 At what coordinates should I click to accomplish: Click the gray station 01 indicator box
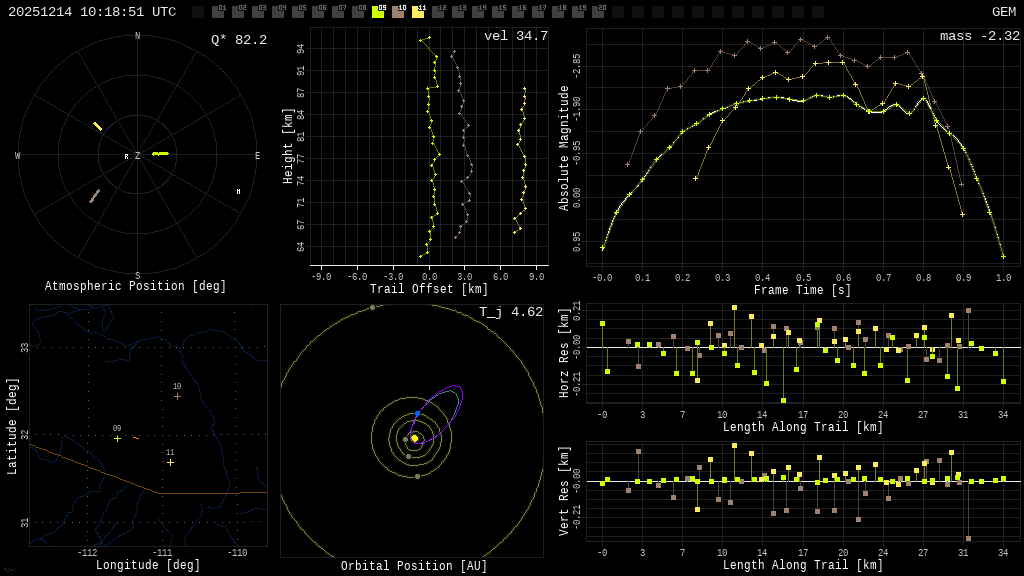point(218,12)
